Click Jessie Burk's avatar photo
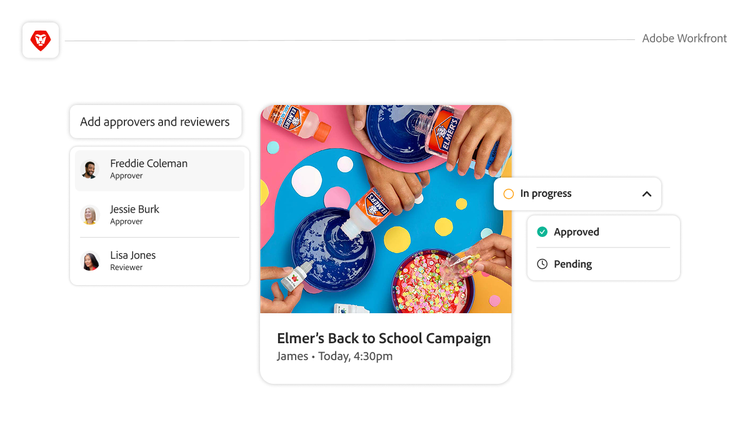The height and width of the screenshot is (422, 750). coord(90,215)
